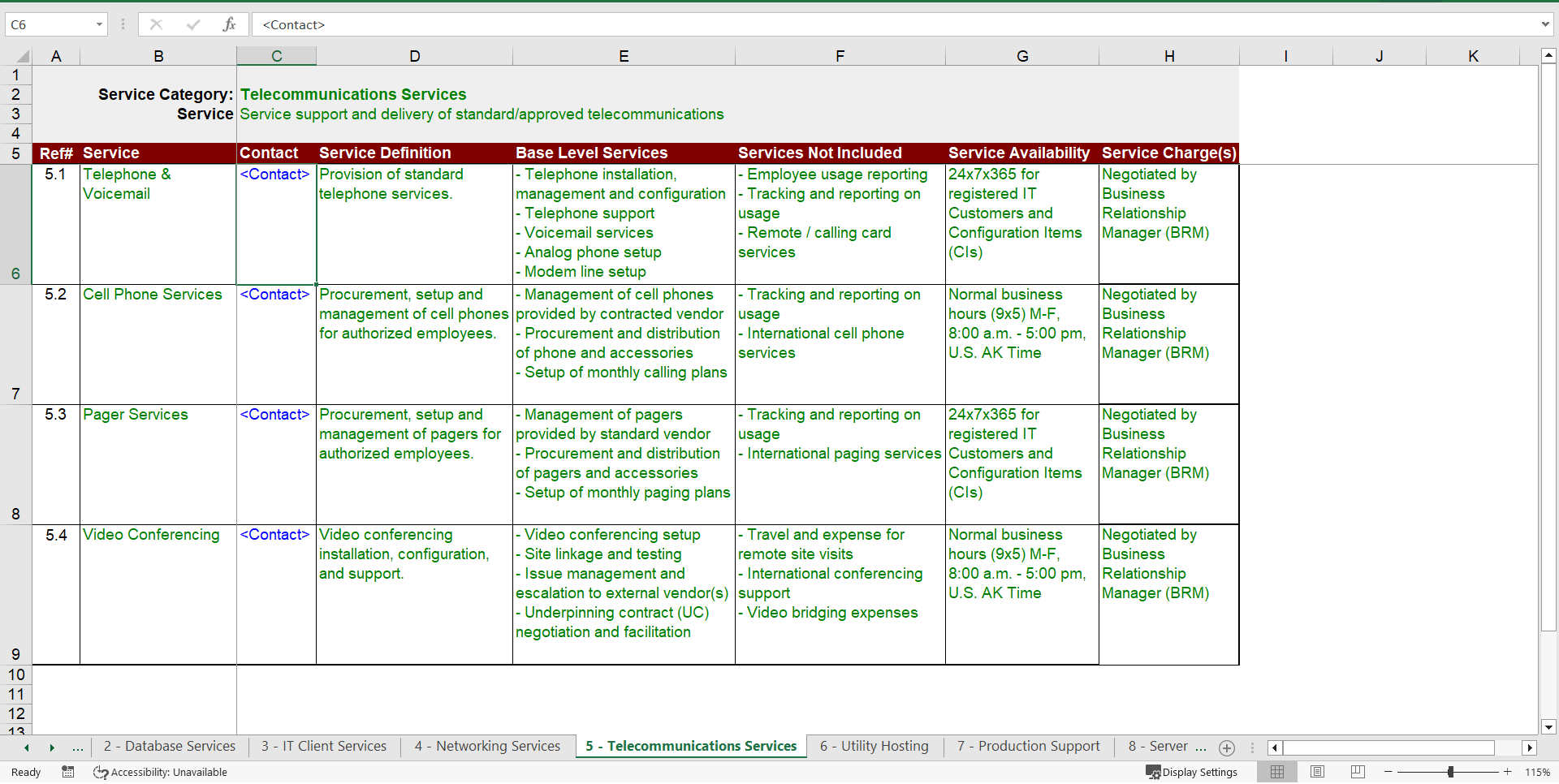Screen dimensions: 1559x784
Task: Click the Accessibility checker icon in status bar
Action: [99, 772]
